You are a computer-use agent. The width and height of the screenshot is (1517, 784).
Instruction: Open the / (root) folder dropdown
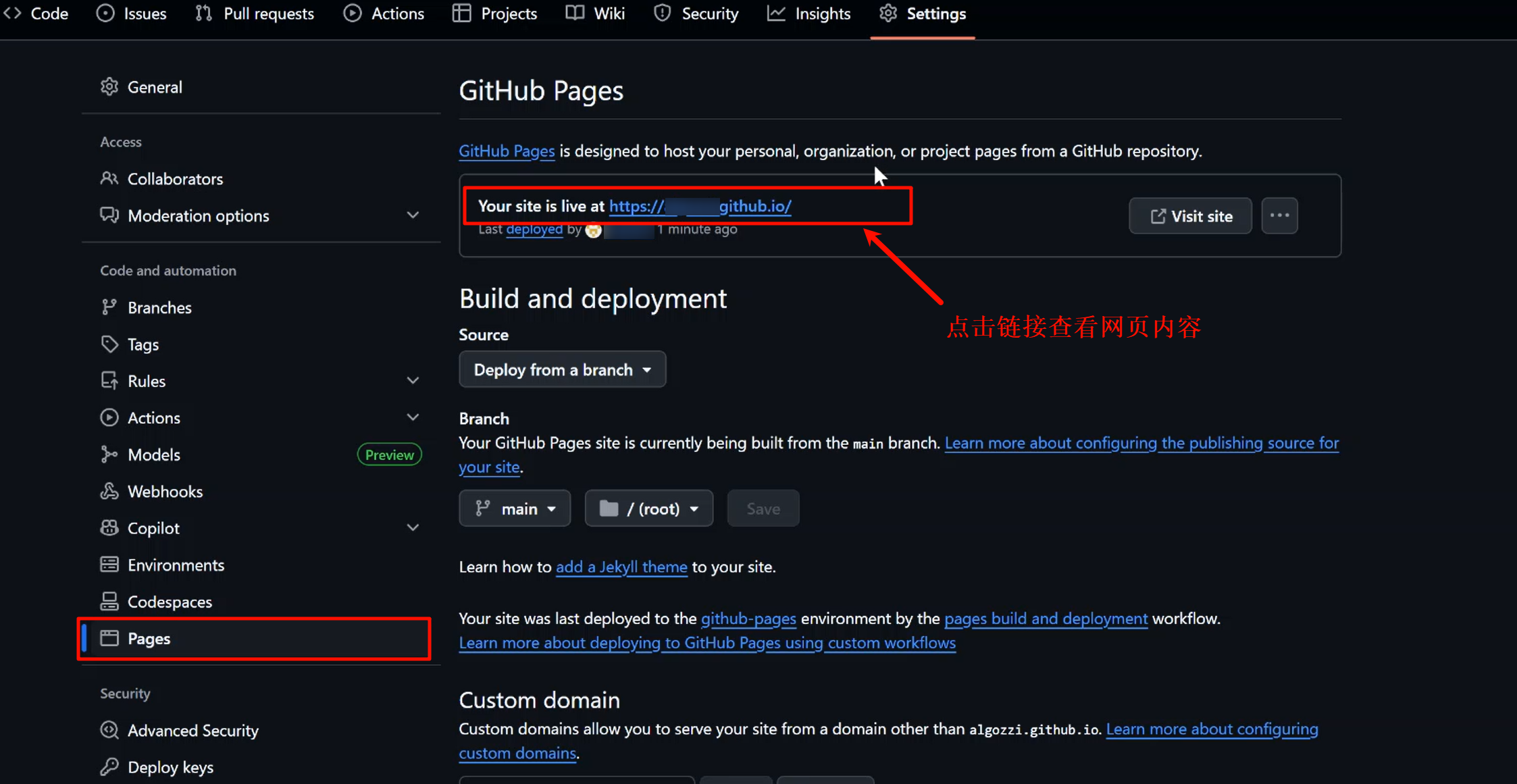[x=648, y=508]
